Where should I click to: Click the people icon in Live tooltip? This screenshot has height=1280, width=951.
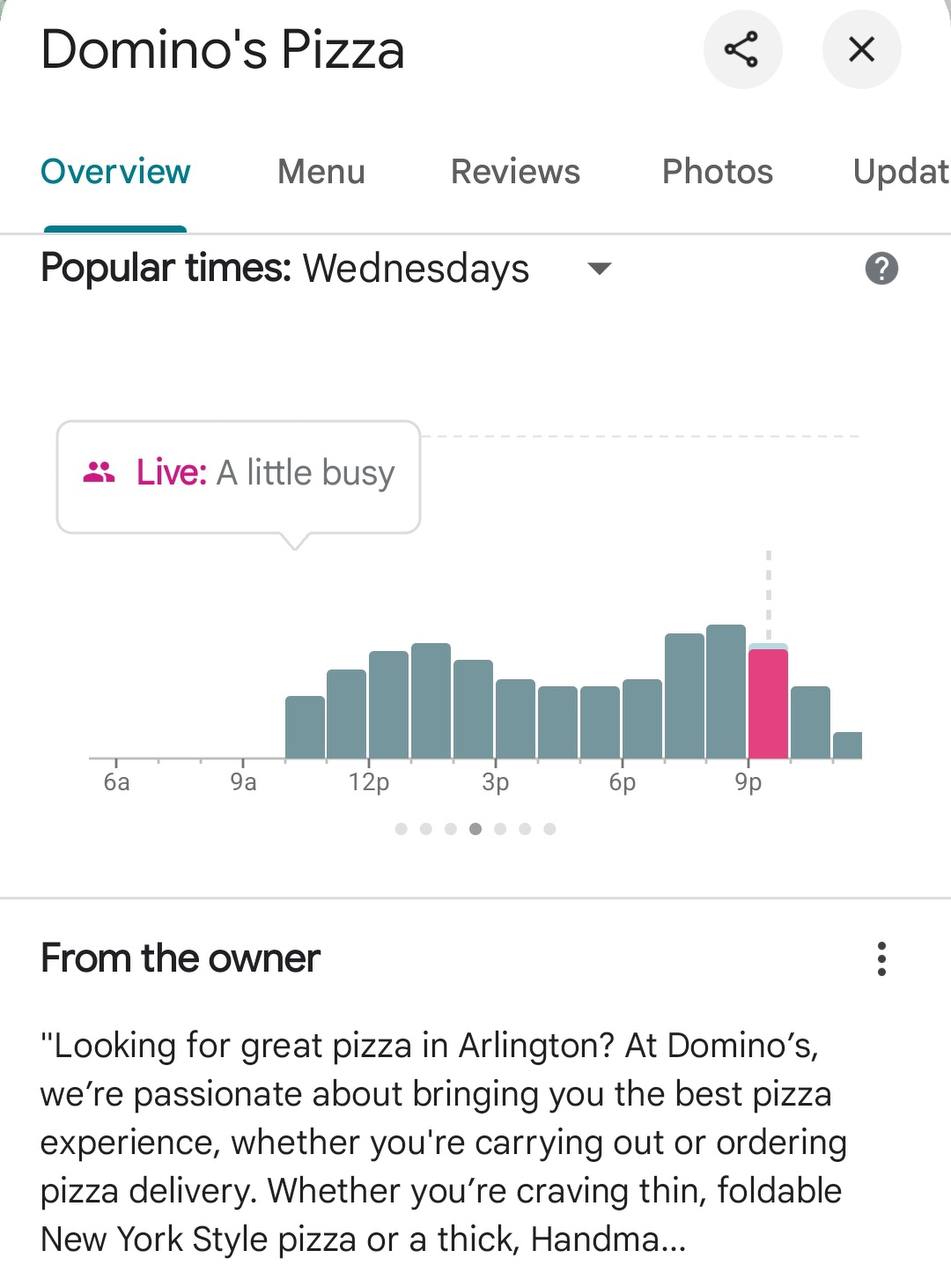[x=99, y=472]
